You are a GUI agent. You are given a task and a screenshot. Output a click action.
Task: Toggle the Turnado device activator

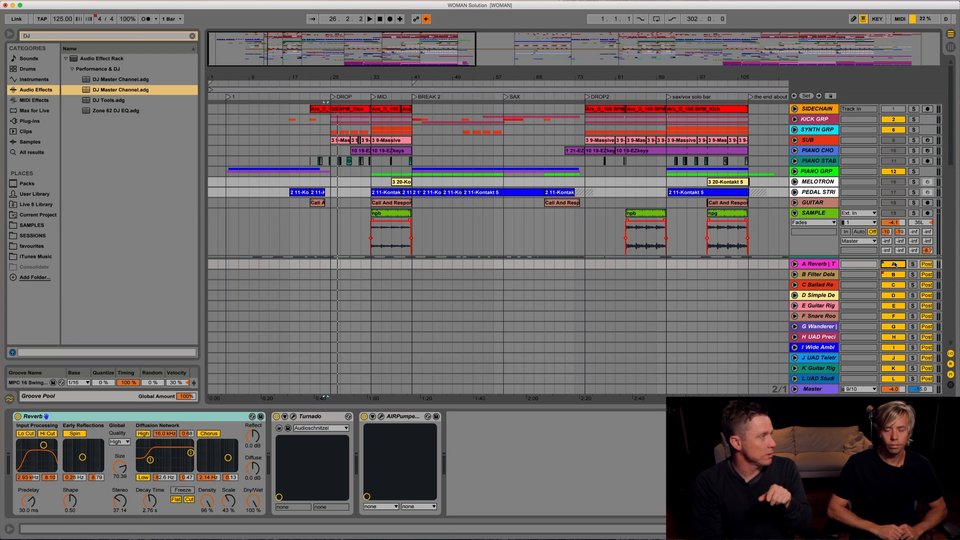tap(277, 416)
